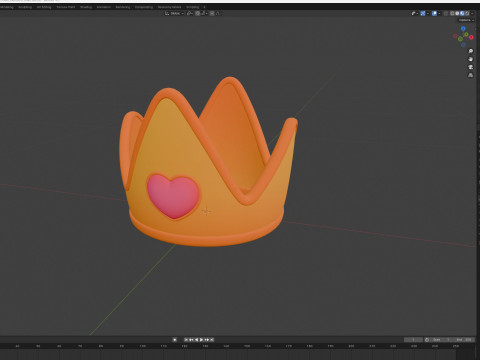Switch to the Sculpting workspace tab
The height and width of the screenshot is (360, 480).
(25, 7)
